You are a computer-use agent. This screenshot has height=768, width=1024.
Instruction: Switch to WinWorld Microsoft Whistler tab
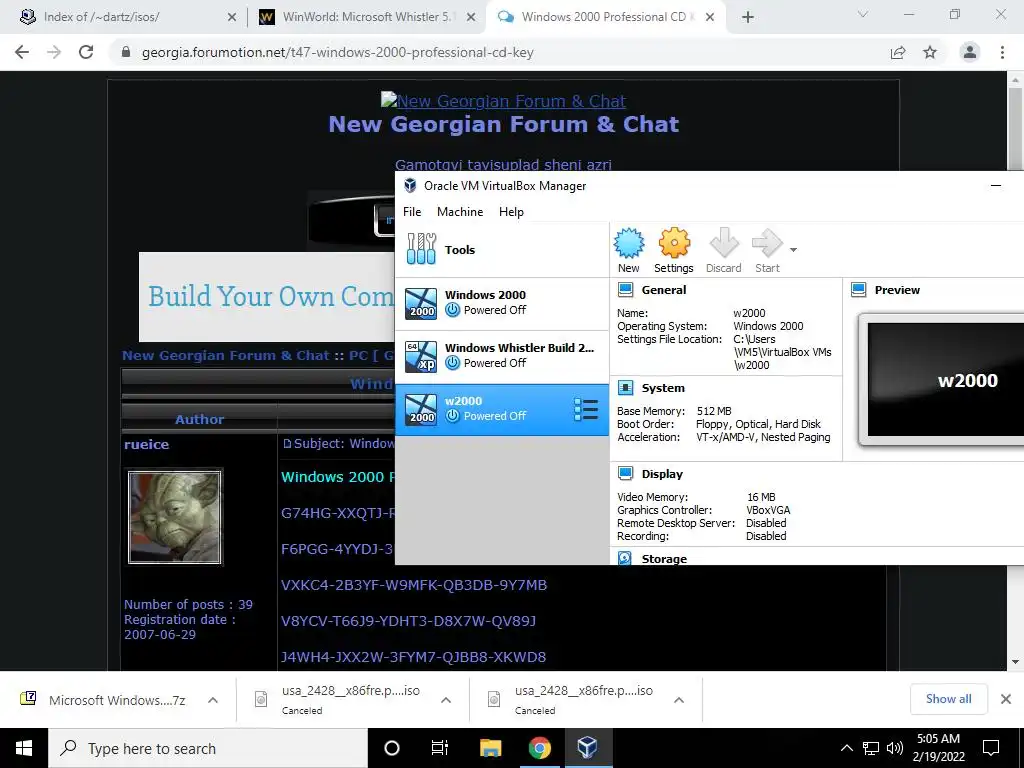pos(366,17)
